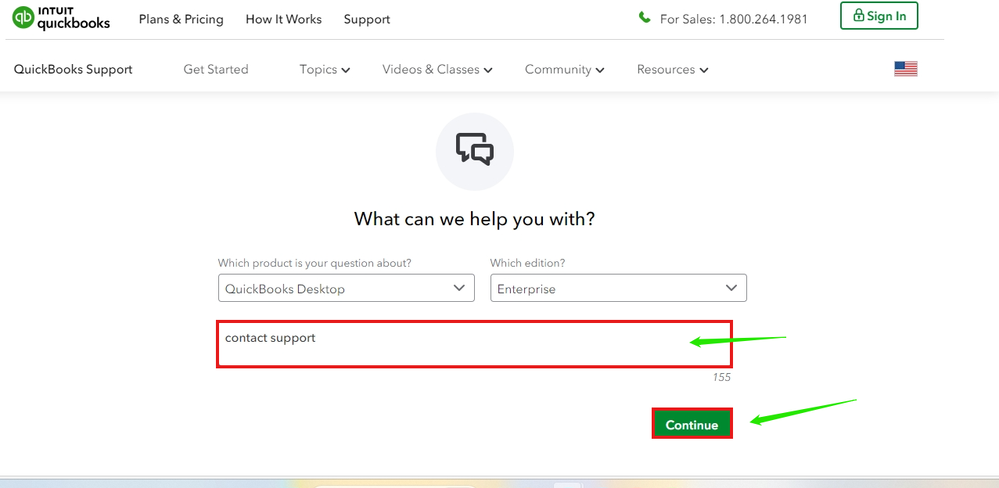Open the QuickBooks Desktop product dropdown
This screenshot has height=488, width=999.
346,288
